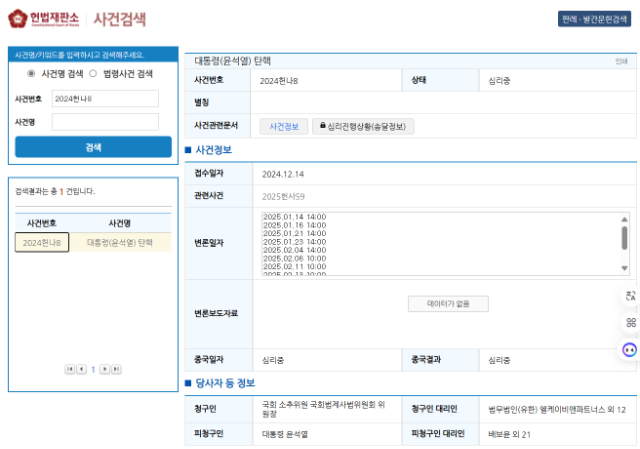Open the QR code floating icon

coord(630,322)
